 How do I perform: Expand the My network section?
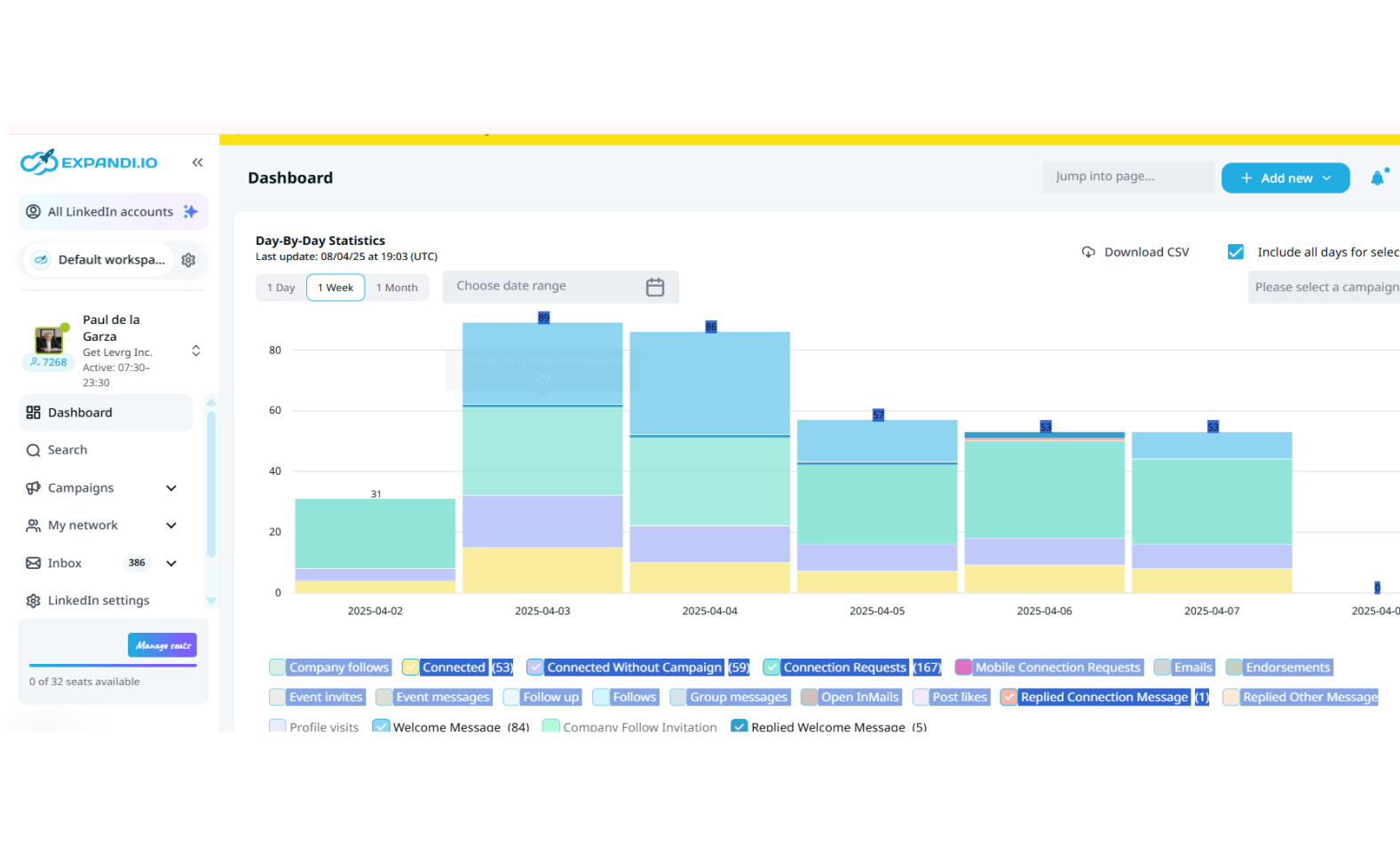[171, 525]
